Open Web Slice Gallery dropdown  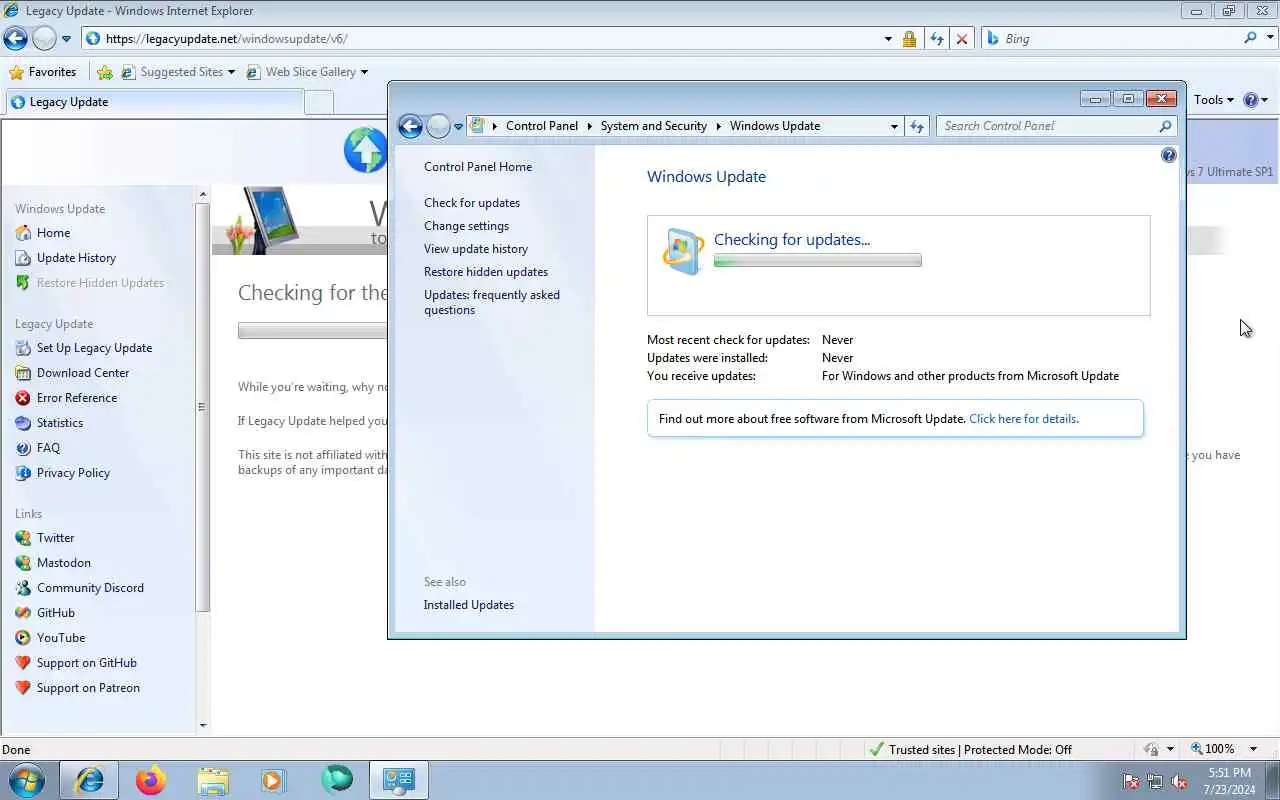point(307,72)
